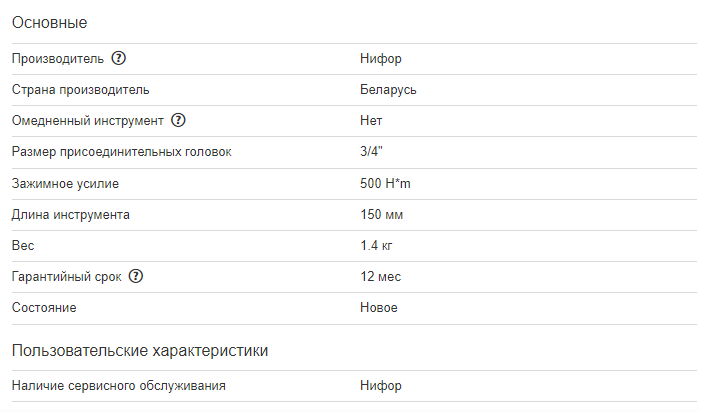
Task: Click the Омедненный инструмент label text
Action: [87, 121]
